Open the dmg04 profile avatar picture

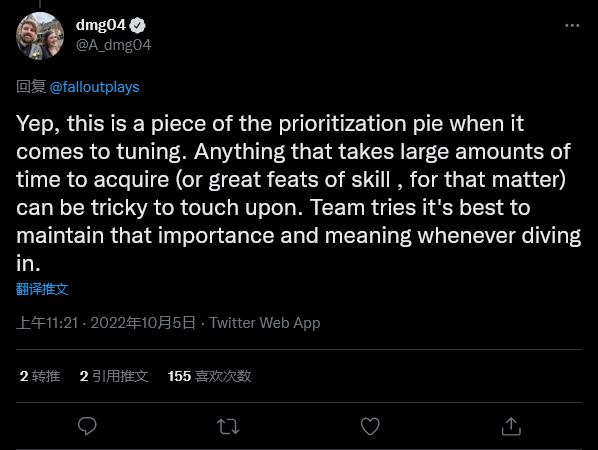click(x=40, y=36)
